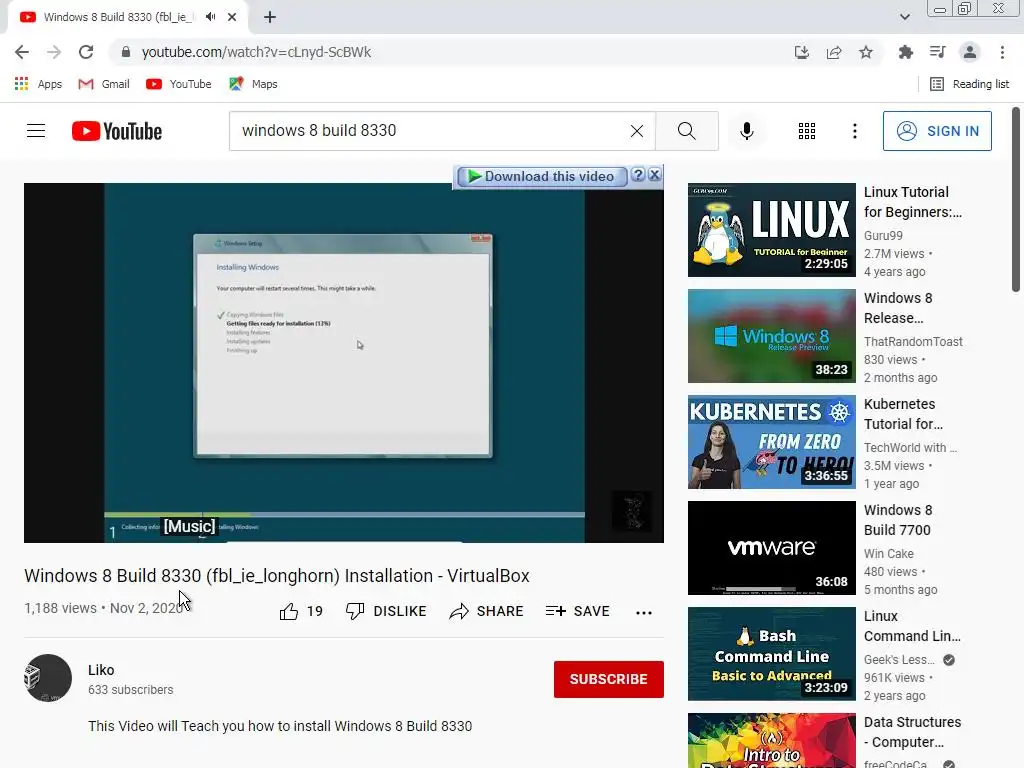Subscribe to the Liko channel
Screen dimensions: 1024x768
point(609,679)
